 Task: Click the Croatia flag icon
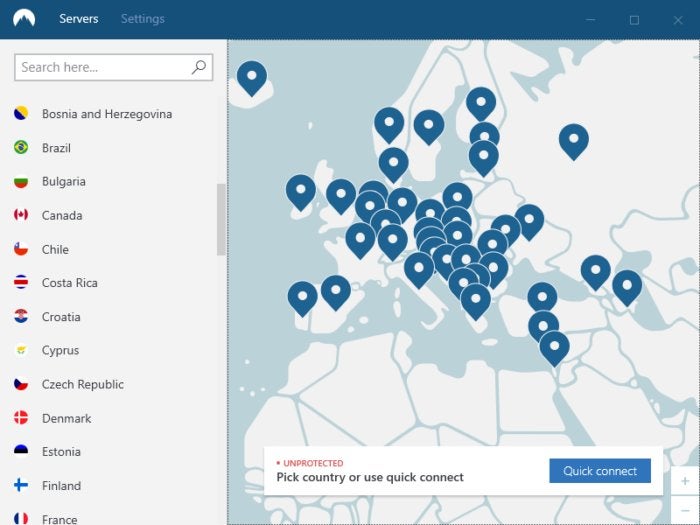pos(21,317)
